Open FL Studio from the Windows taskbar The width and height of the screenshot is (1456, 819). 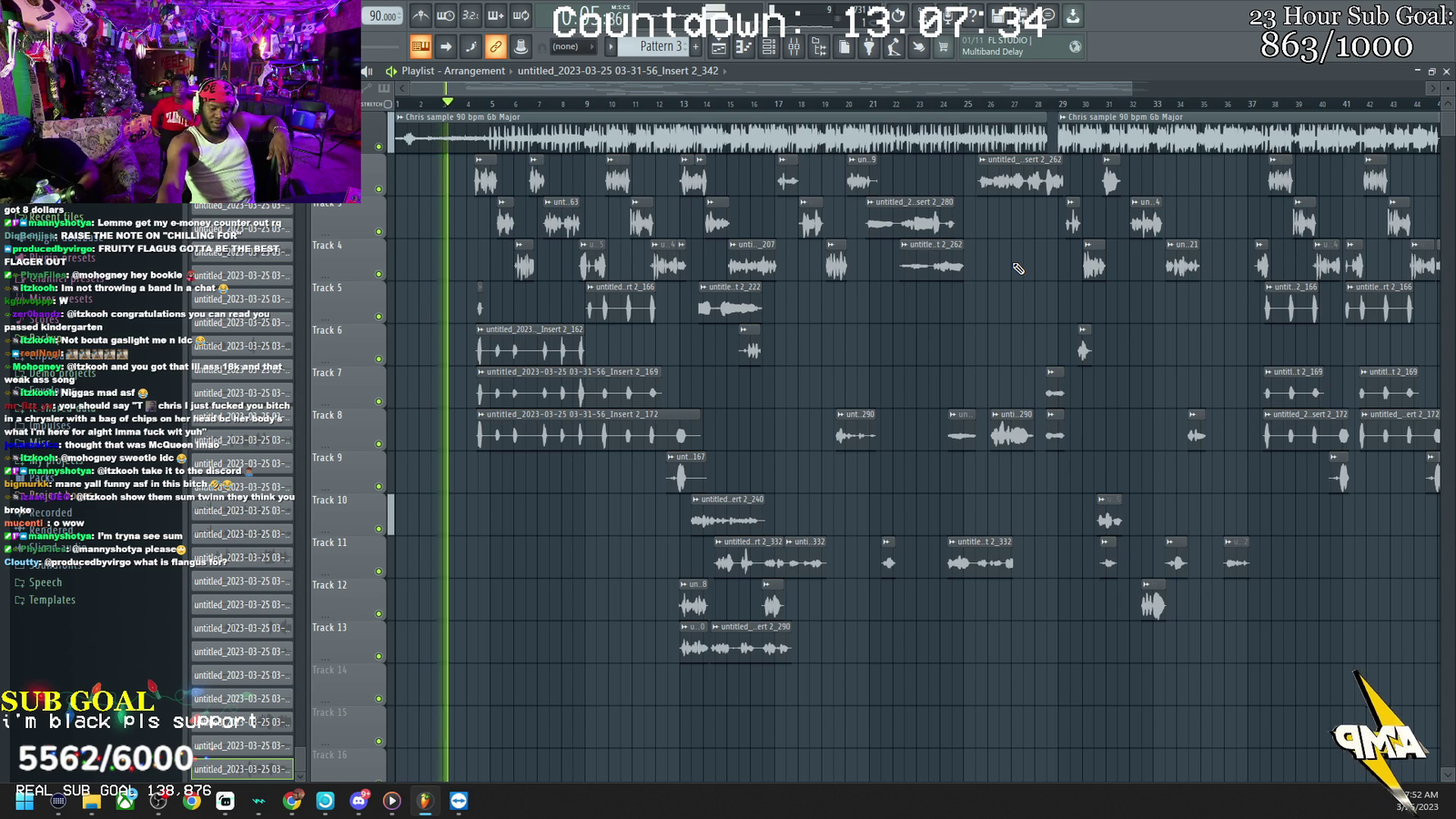[425, 801]
